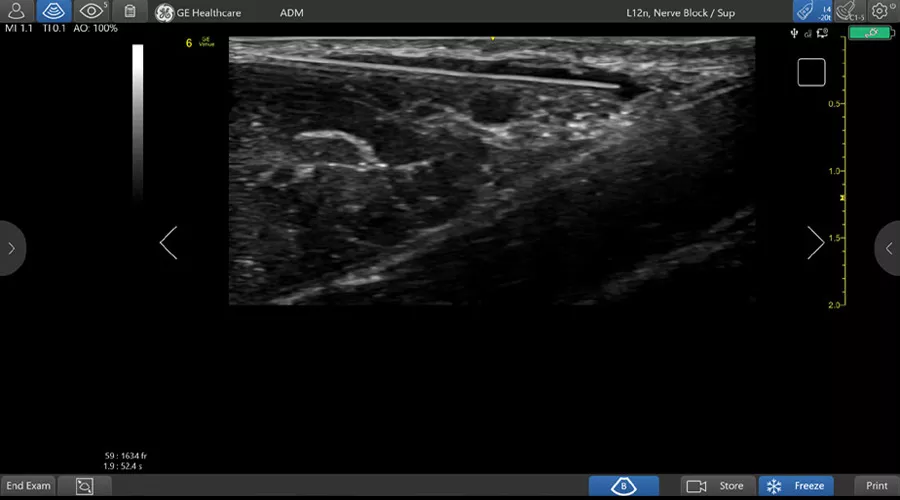Freeze the ultrasound image
Screen dimensions: 900x500
[796, 486]
